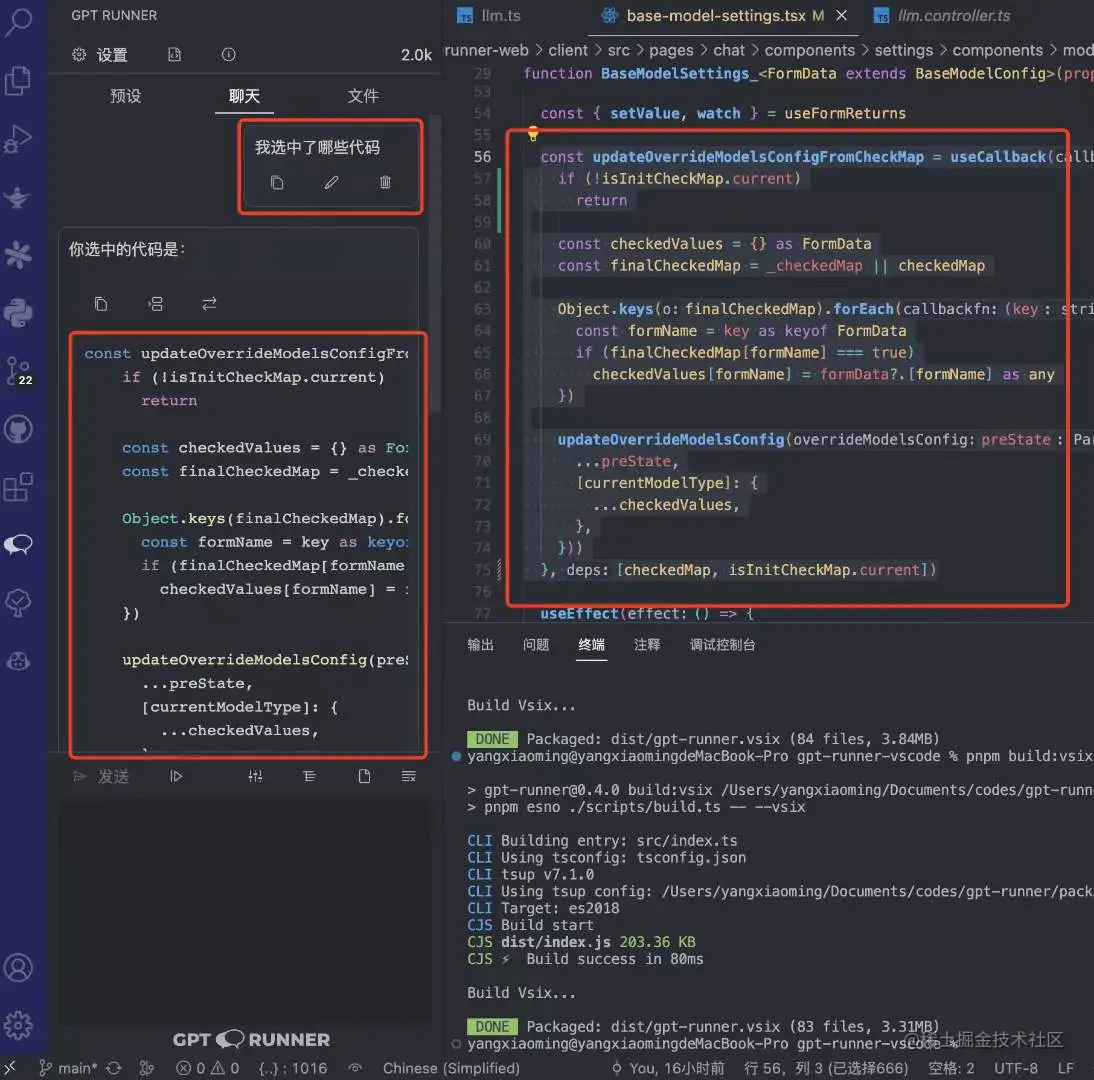The width and height of the screenshot is (1094, 1080).
Task: Delete the message 我选中了哪些代码
Action: pos(385,182)
